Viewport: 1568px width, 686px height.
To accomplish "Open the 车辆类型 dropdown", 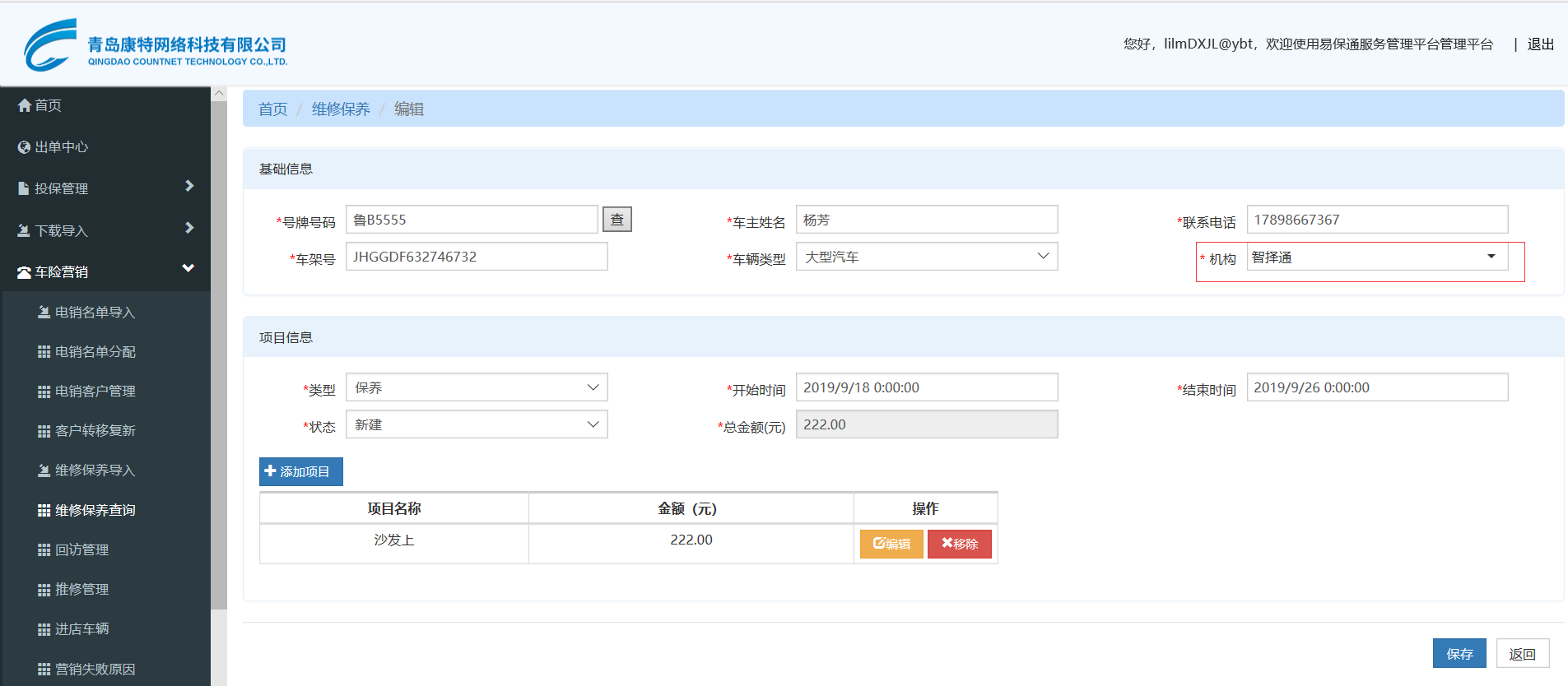I will [x=927, y=257].
